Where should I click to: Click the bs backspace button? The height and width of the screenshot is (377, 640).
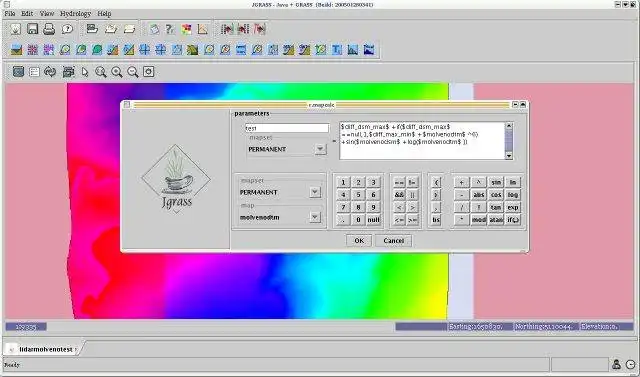click(x=436, y=220)
